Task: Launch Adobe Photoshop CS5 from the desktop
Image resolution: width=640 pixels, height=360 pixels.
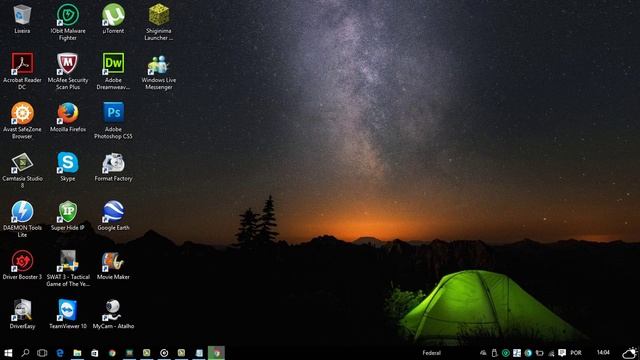Action: click(113, 120)
